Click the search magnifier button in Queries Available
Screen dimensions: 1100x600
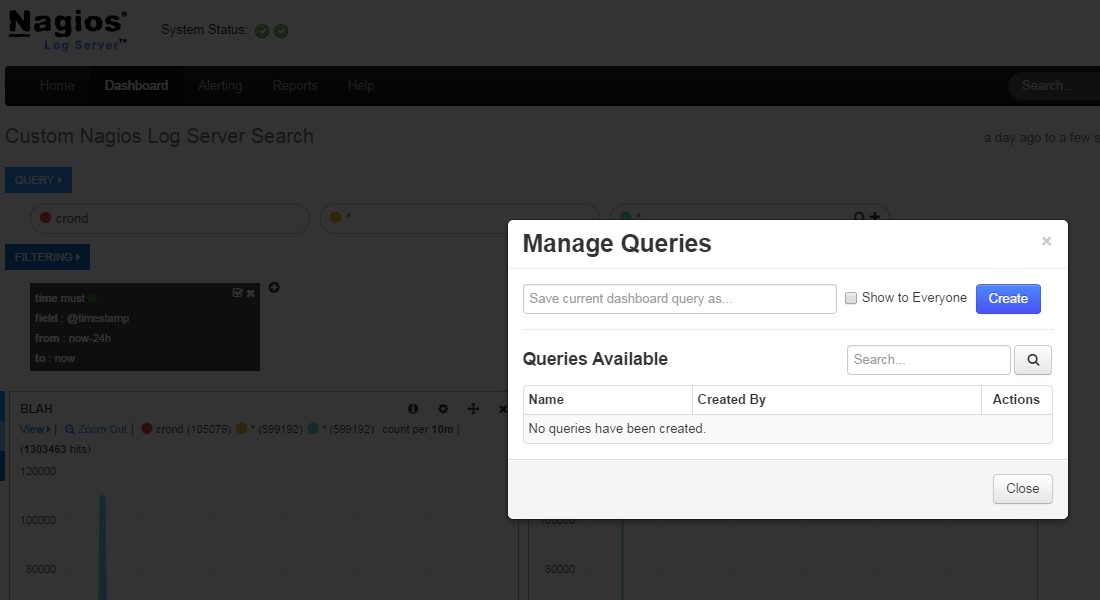pos(1033,360)
